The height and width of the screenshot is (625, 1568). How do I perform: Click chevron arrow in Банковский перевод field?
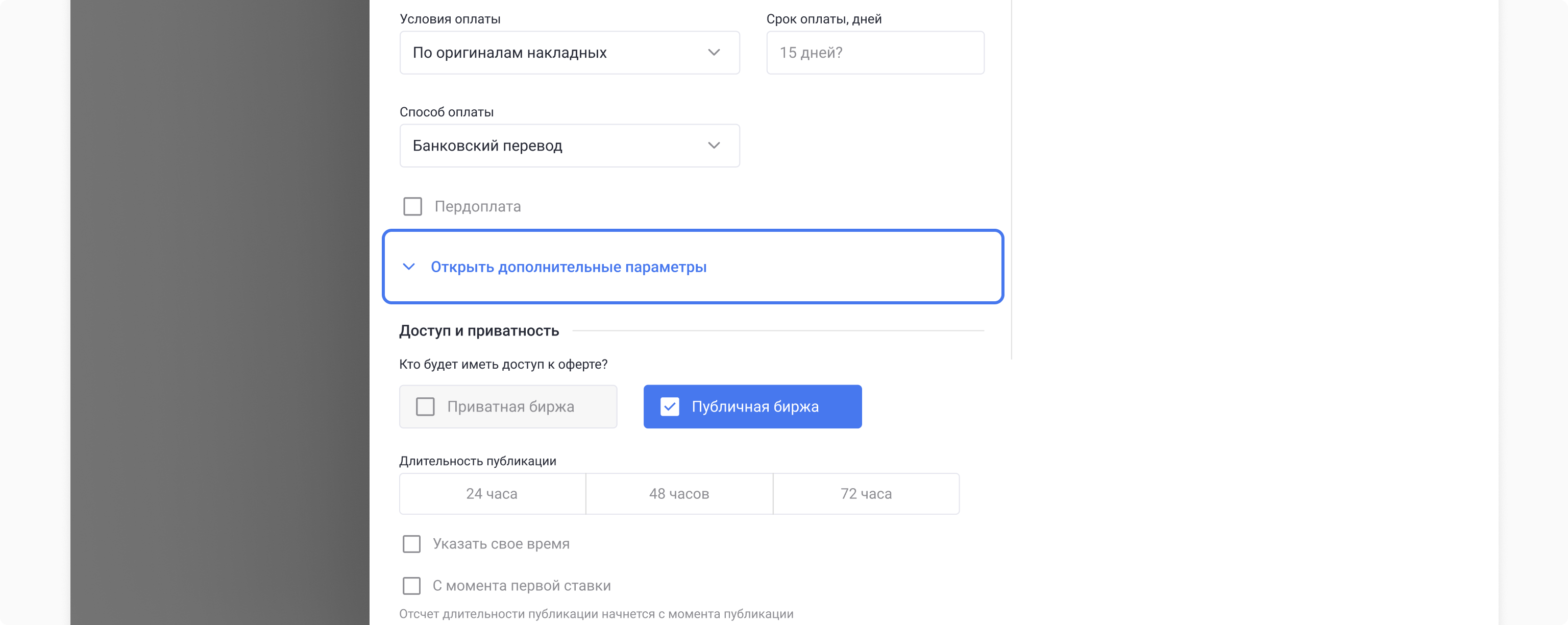click(714, 146)
